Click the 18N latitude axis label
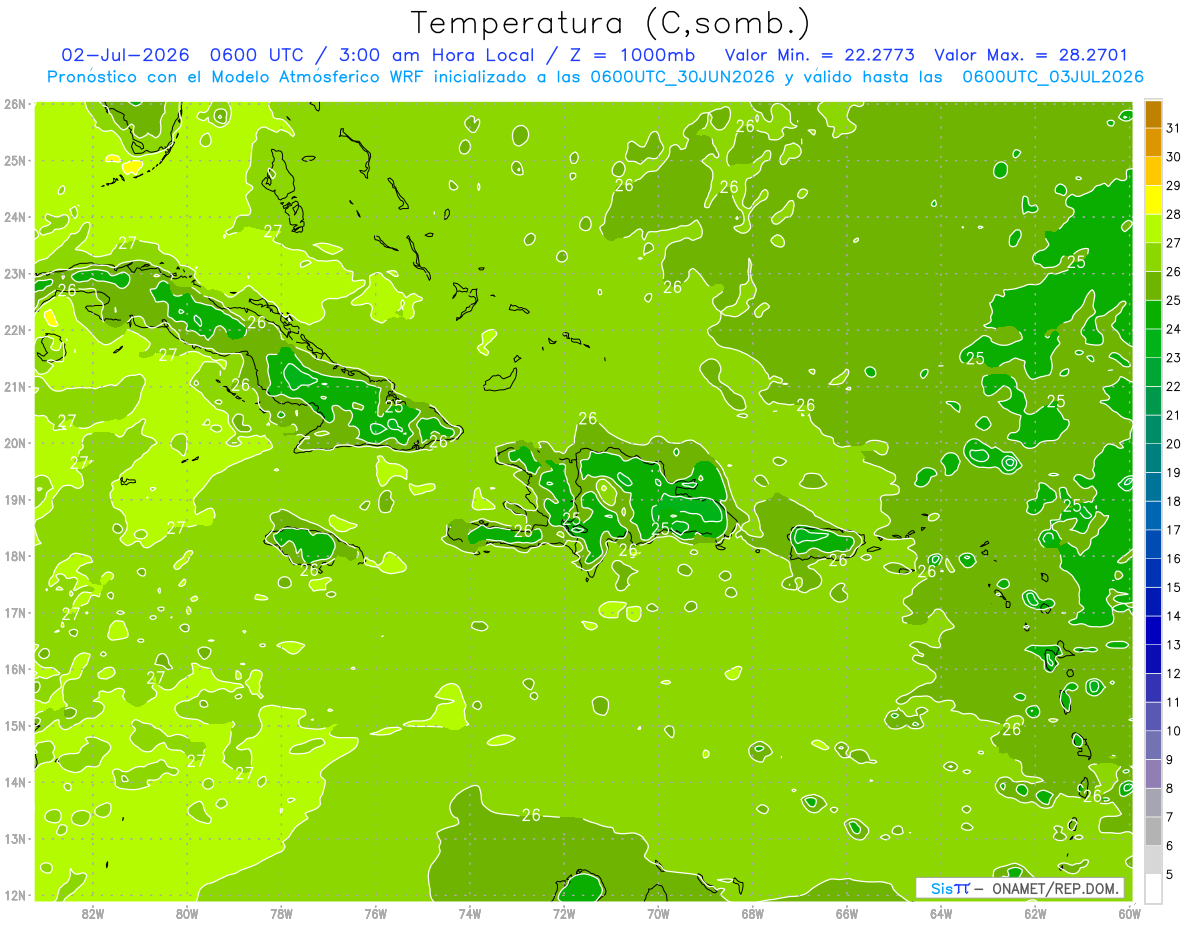The image size is (1200, 927). (14, 556)
